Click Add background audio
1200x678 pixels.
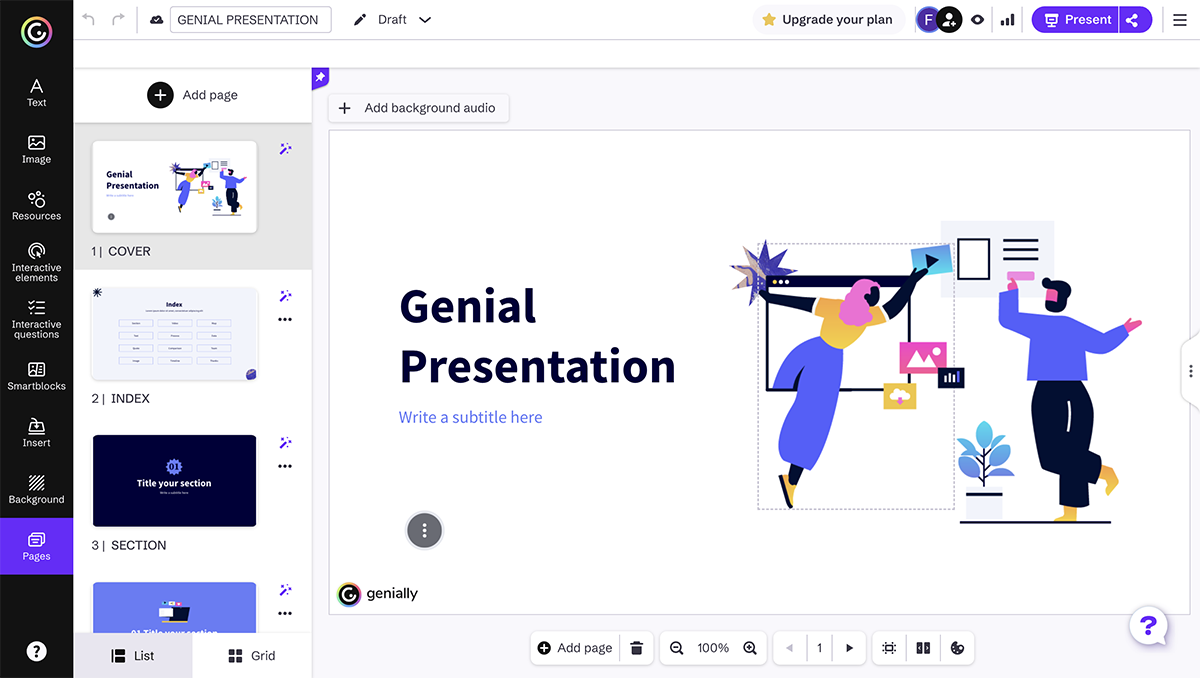coord(418,108)
